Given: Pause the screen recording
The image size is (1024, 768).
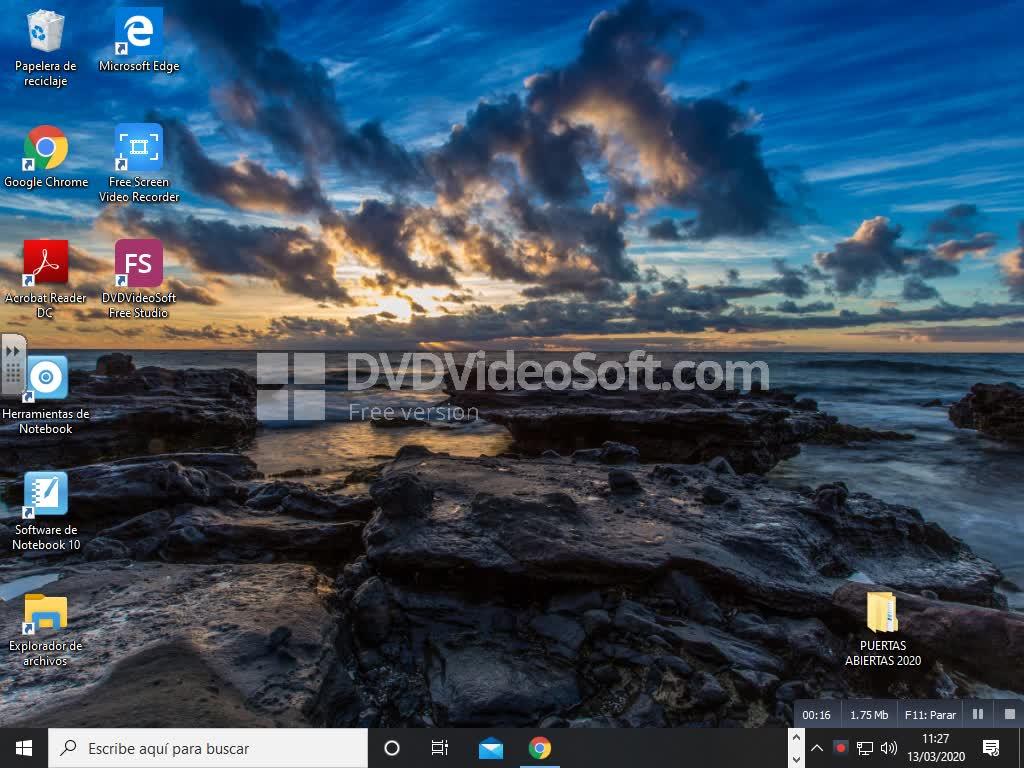Looking at the screenshot, I should 978,714.
